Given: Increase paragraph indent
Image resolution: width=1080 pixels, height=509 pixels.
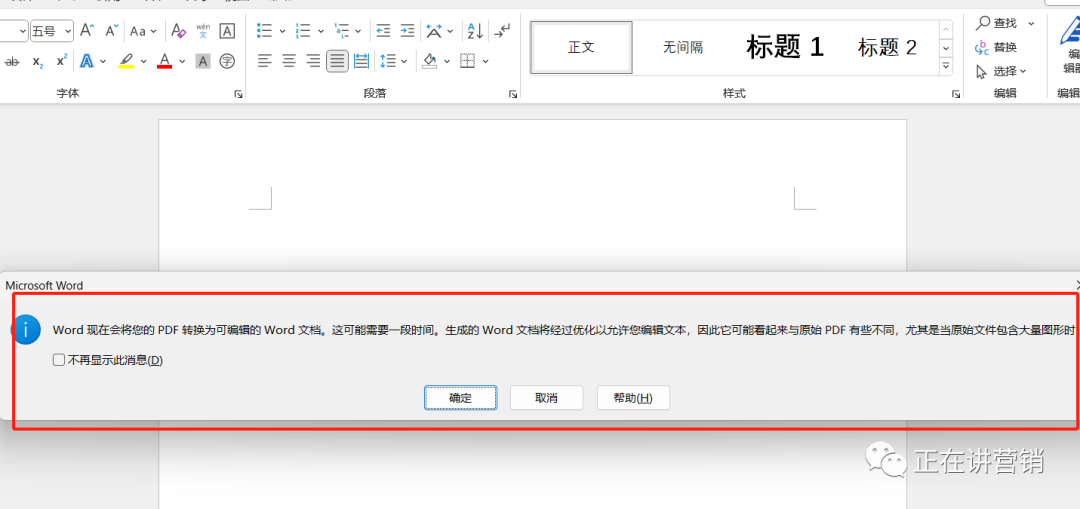Looking at the screenshot, I should click(408, 31).
